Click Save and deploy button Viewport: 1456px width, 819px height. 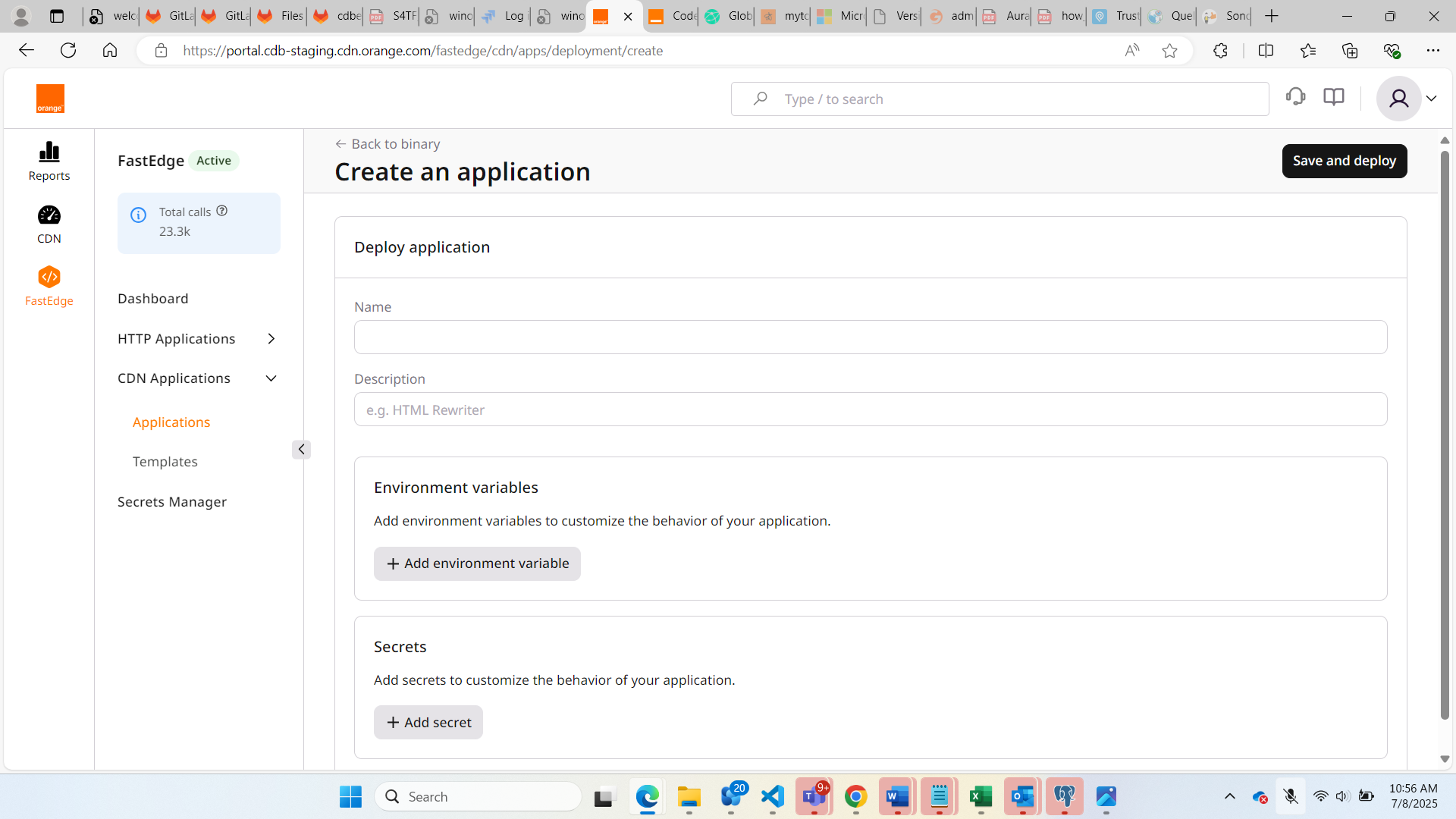(x=1344, y=161)
